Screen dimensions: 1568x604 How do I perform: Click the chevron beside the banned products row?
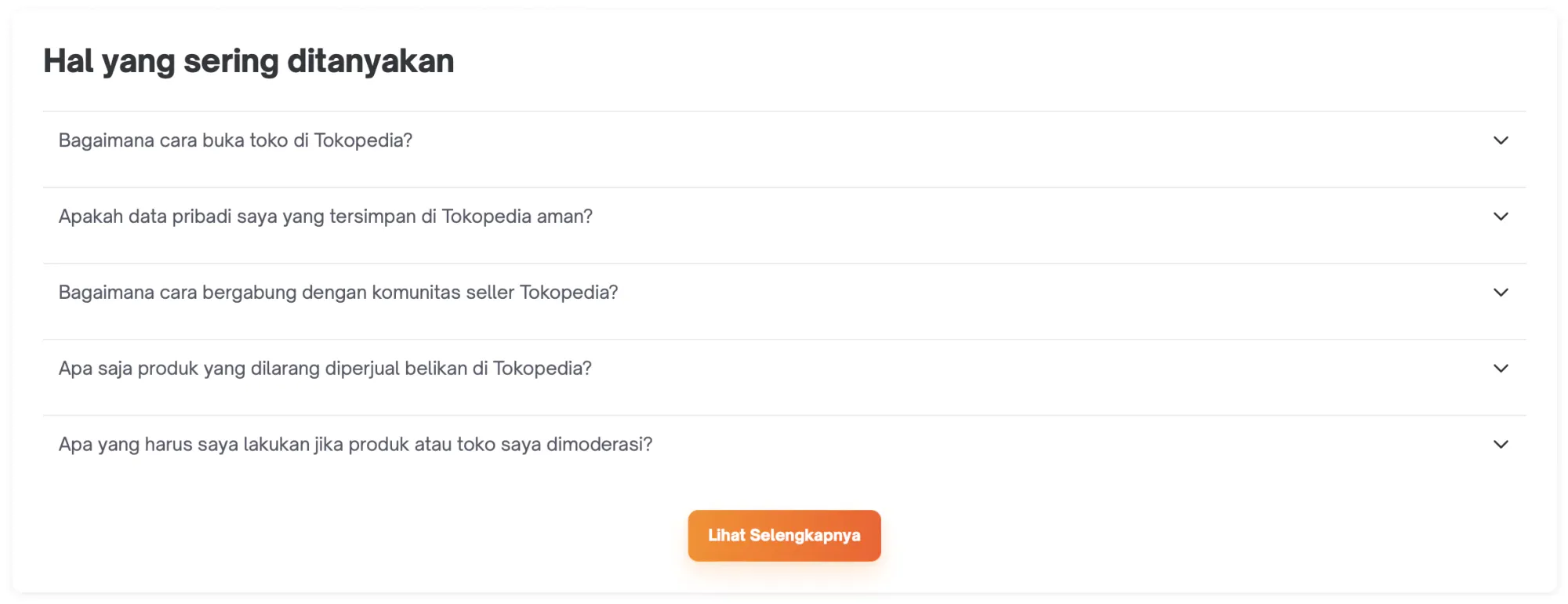[x=1501, y=368]
